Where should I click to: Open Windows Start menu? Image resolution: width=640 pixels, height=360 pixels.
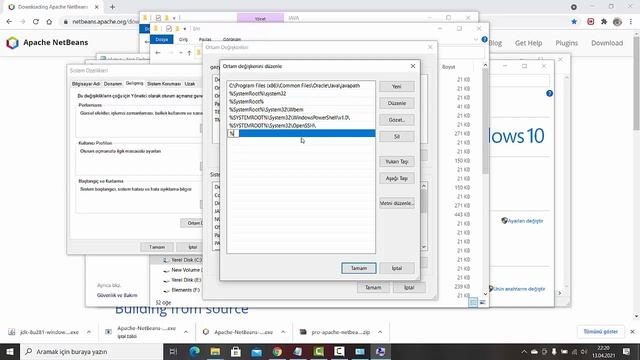tap(10, 351)
